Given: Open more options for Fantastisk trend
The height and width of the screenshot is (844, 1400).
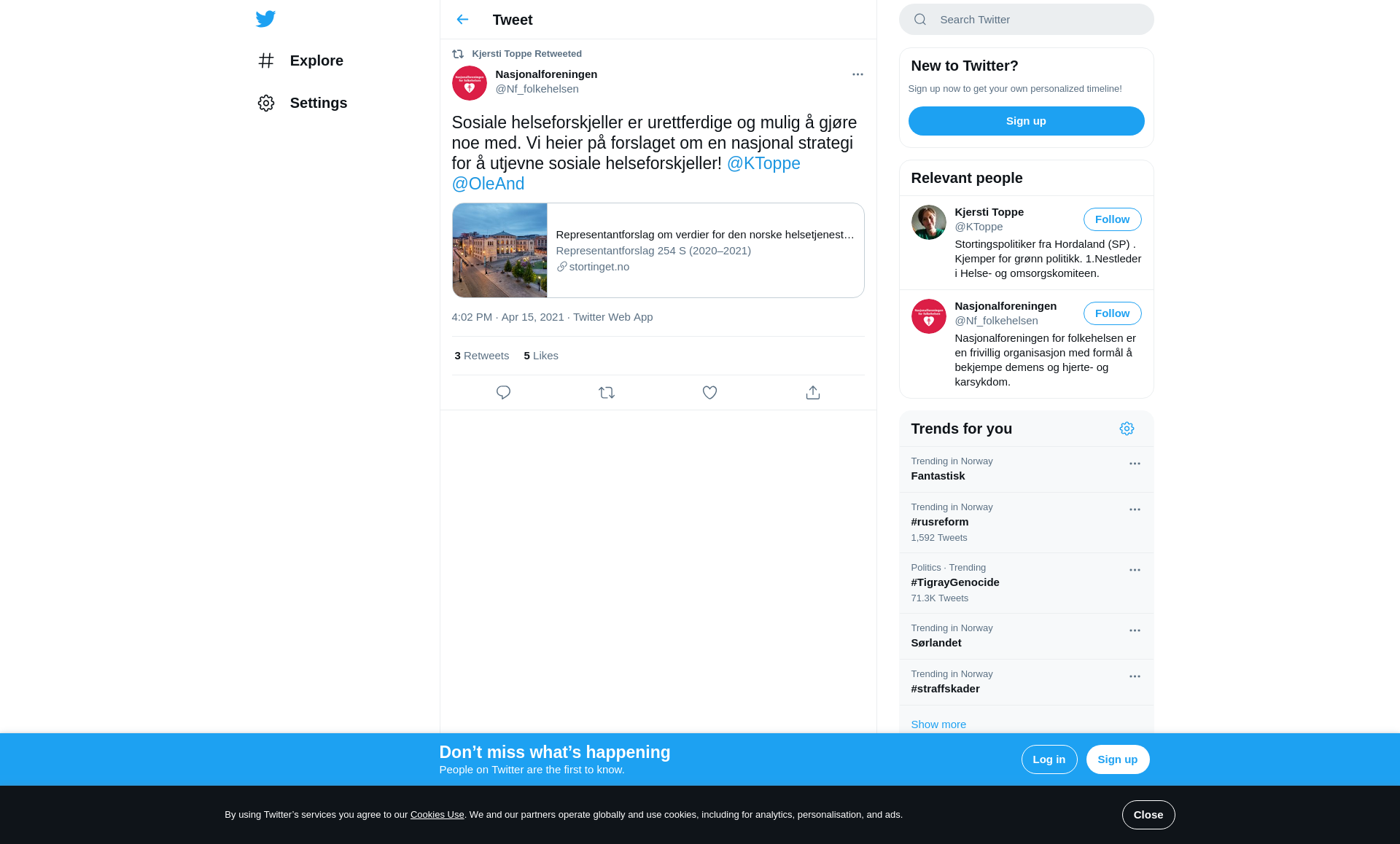Looking at the screenshot, I should (x=1135, y=464).
